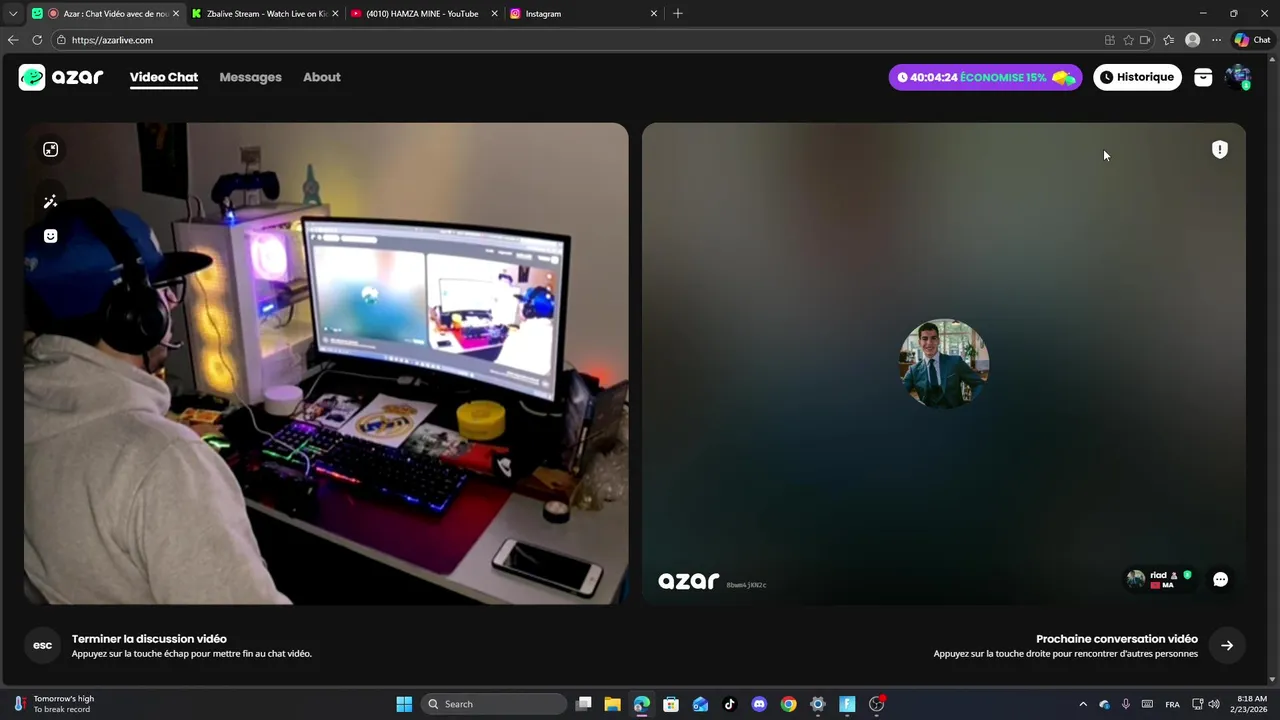Open apps icon in address bar
1280x720 pixels.
point(1110,40)
